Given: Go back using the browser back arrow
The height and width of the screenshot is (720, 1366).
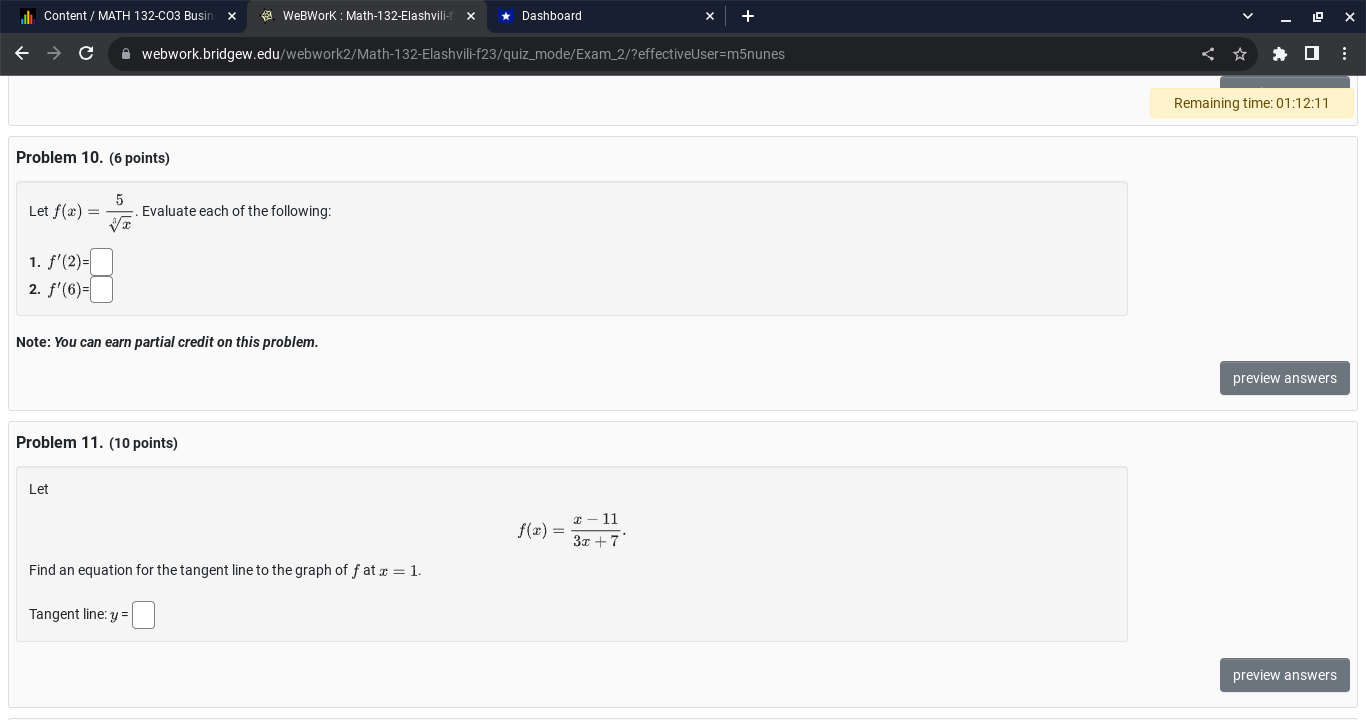Looking at the screenshot, I should click(22, 54).
